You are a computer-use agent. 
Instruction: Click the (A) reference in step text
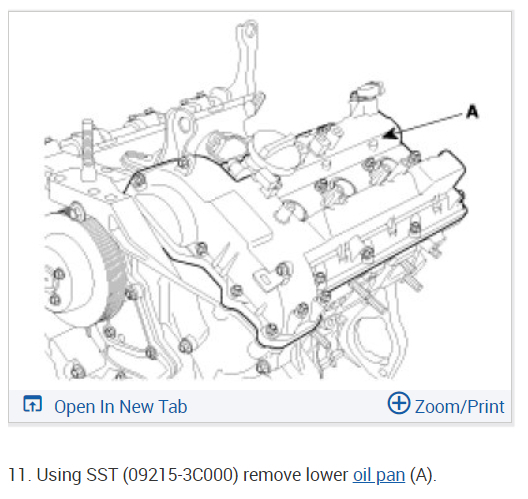pos(423,475)
